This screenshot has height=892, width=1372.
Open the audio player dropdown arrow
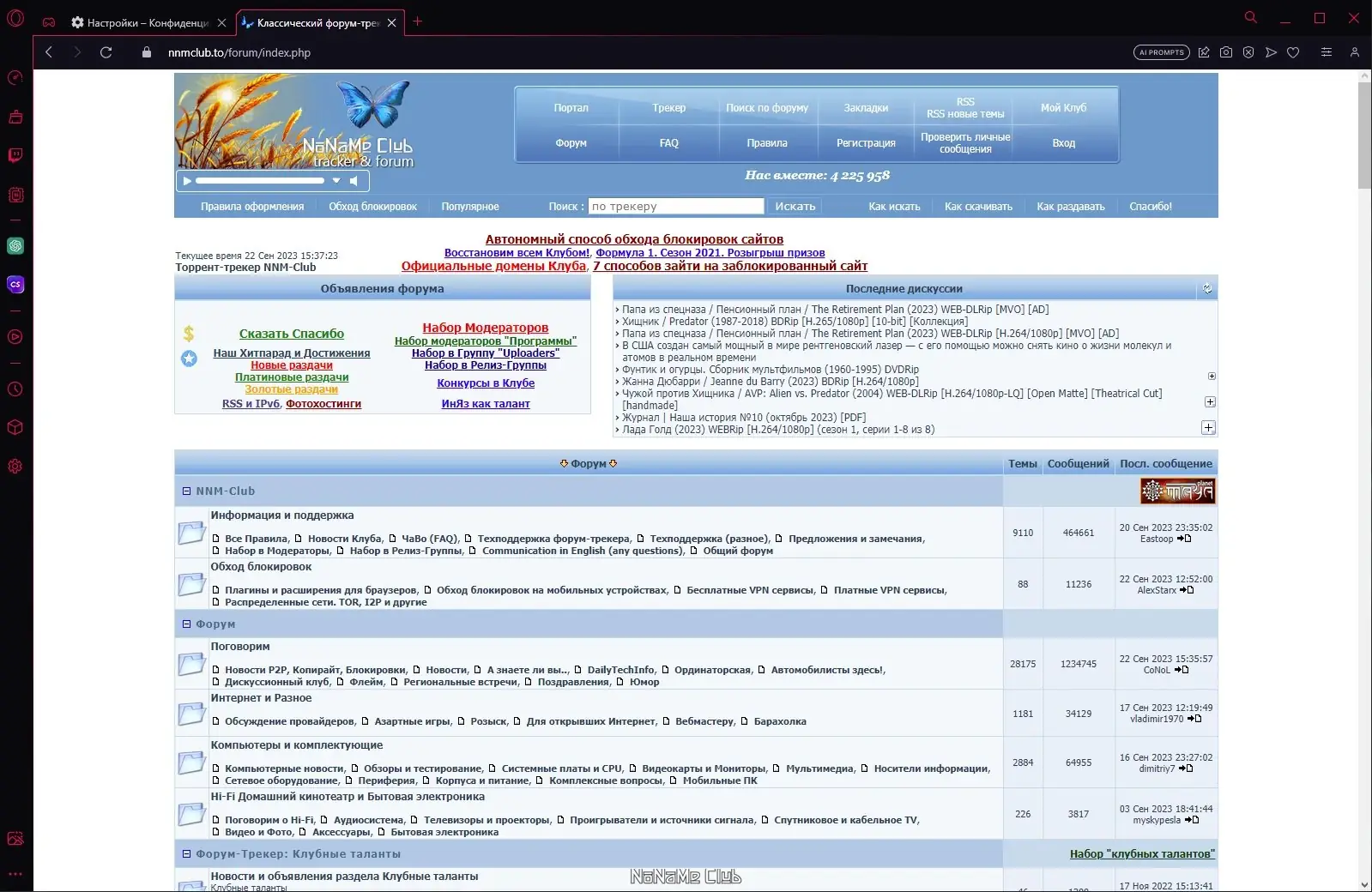(x=336, y=181)
